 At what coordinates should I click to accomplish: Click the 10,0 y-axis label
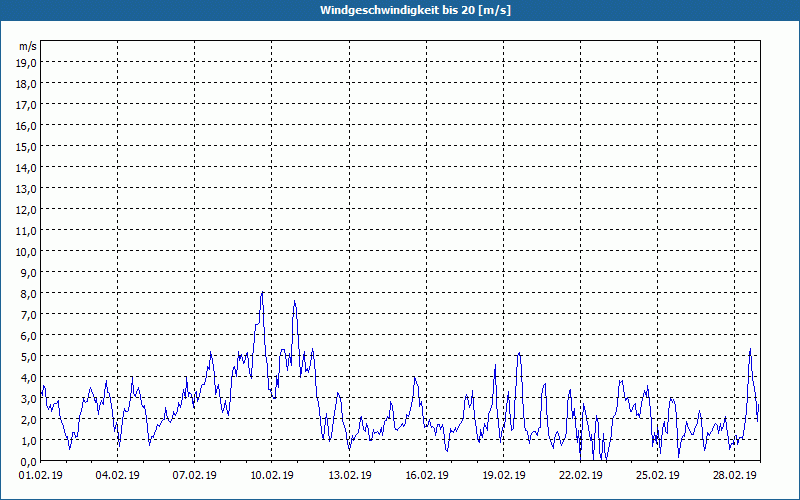pyautogui.click(x=27, y=252)
